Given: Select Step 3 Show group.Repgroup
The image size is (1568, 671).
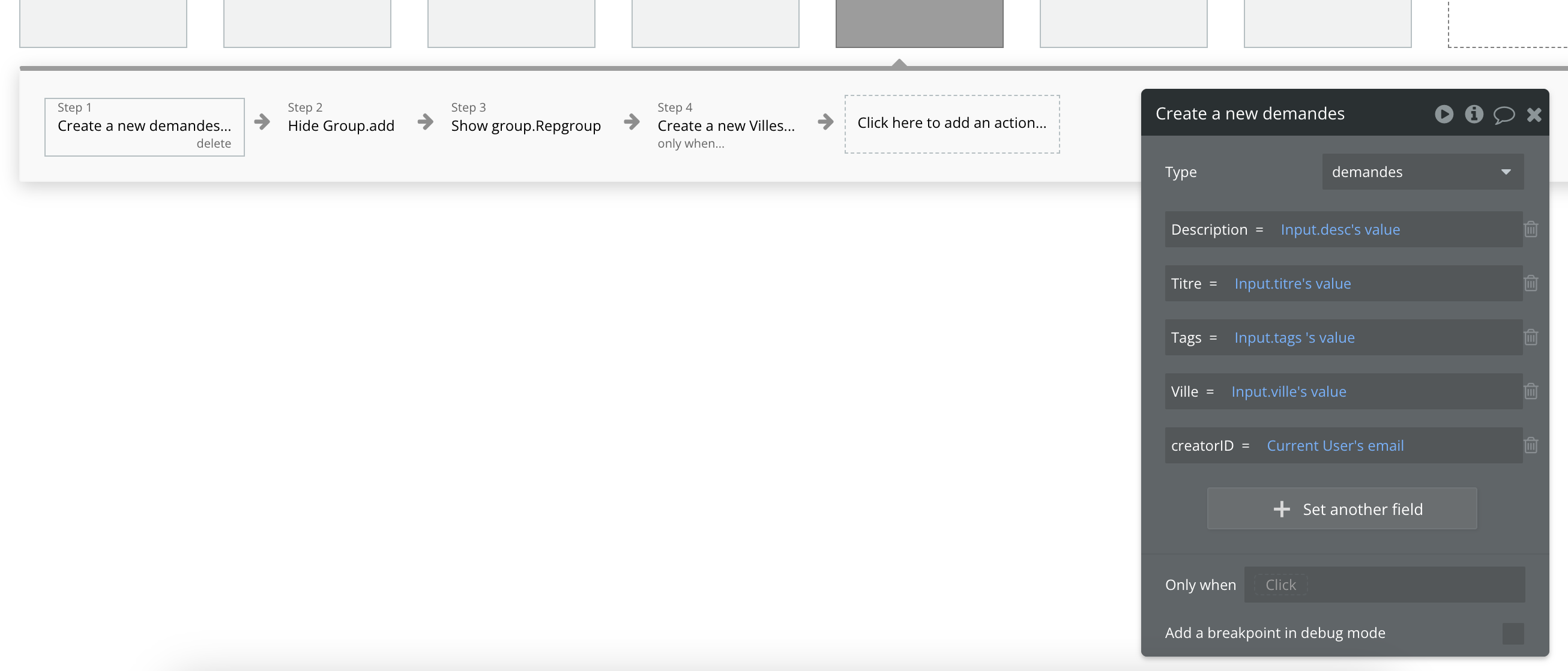Looking at the screenshot, I should [x=525, y=125].
